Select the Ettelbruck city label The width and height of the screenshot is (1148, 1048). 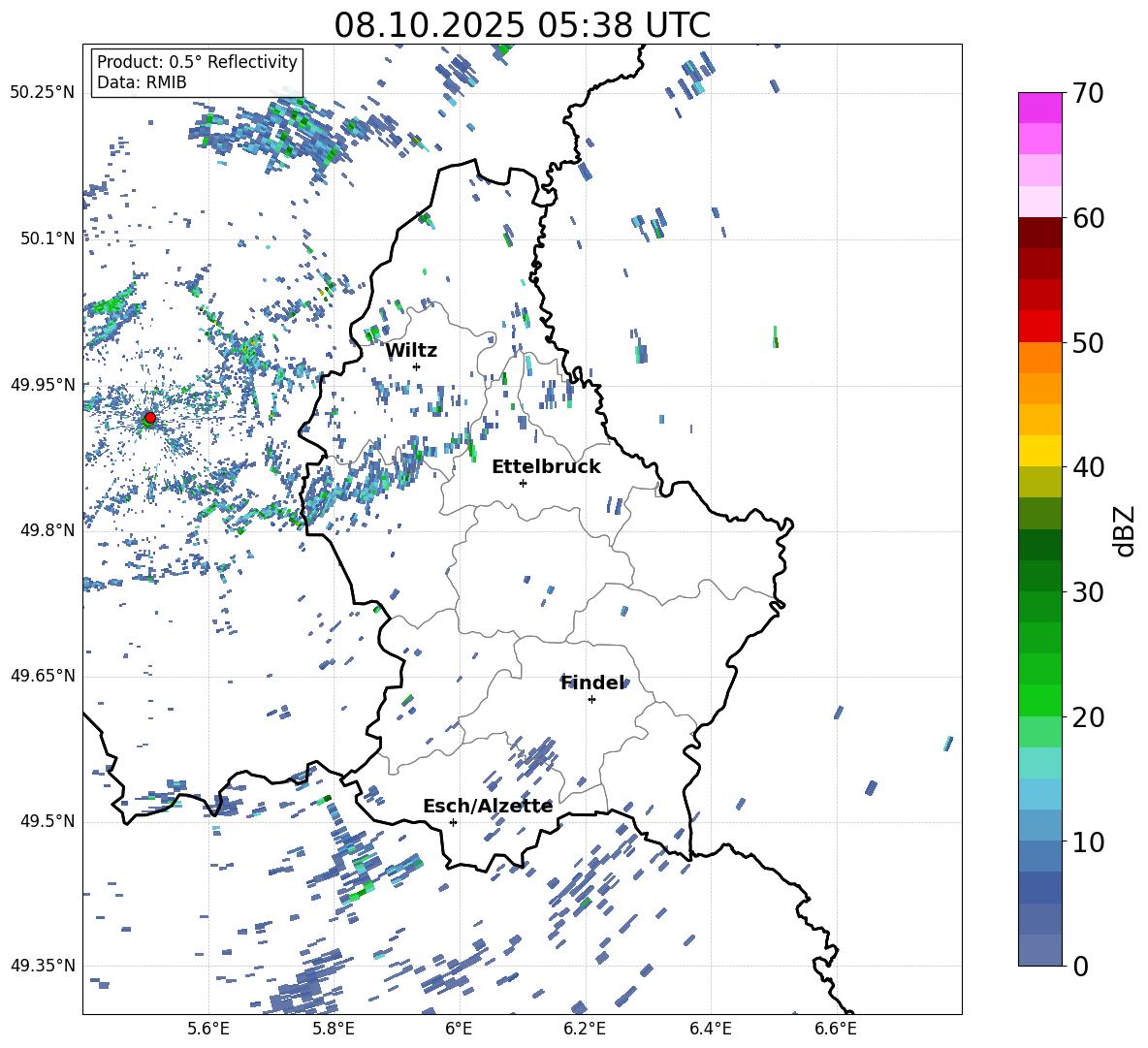point(546,467)
